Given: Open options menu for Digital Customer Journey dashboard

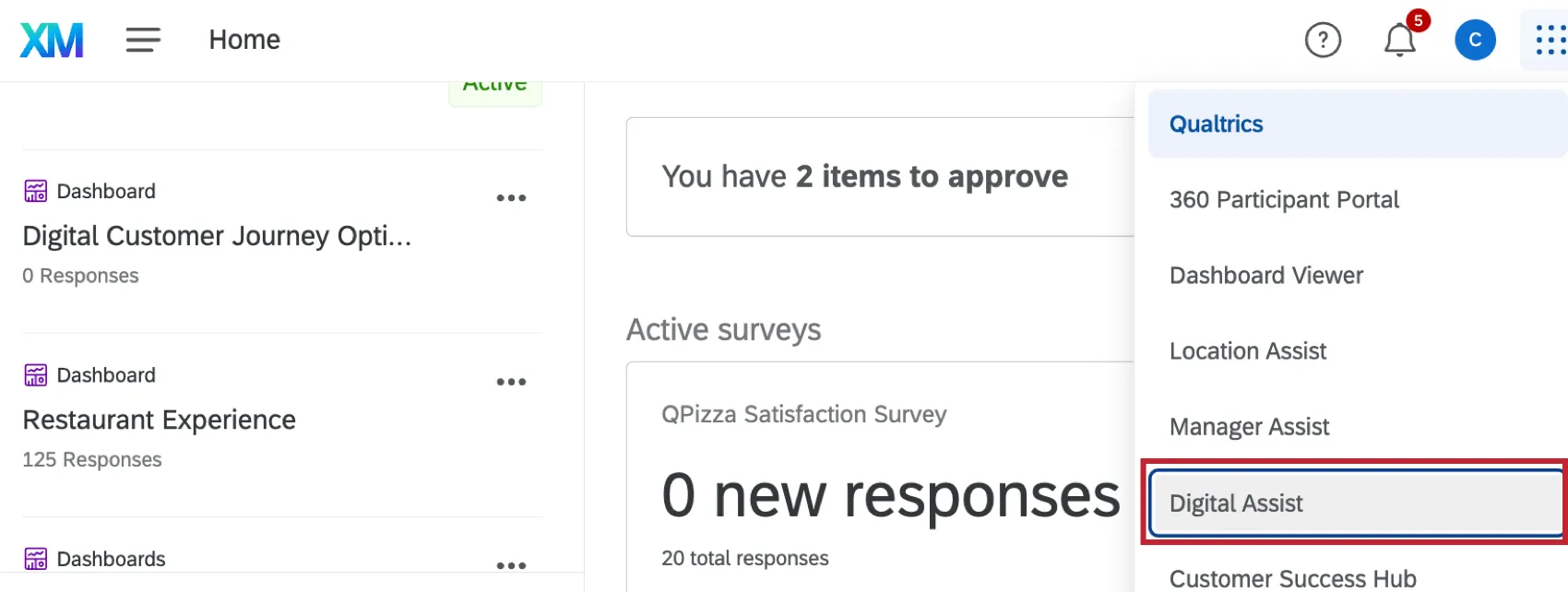Looking at the screenshot, I should [x=511, y=197].
